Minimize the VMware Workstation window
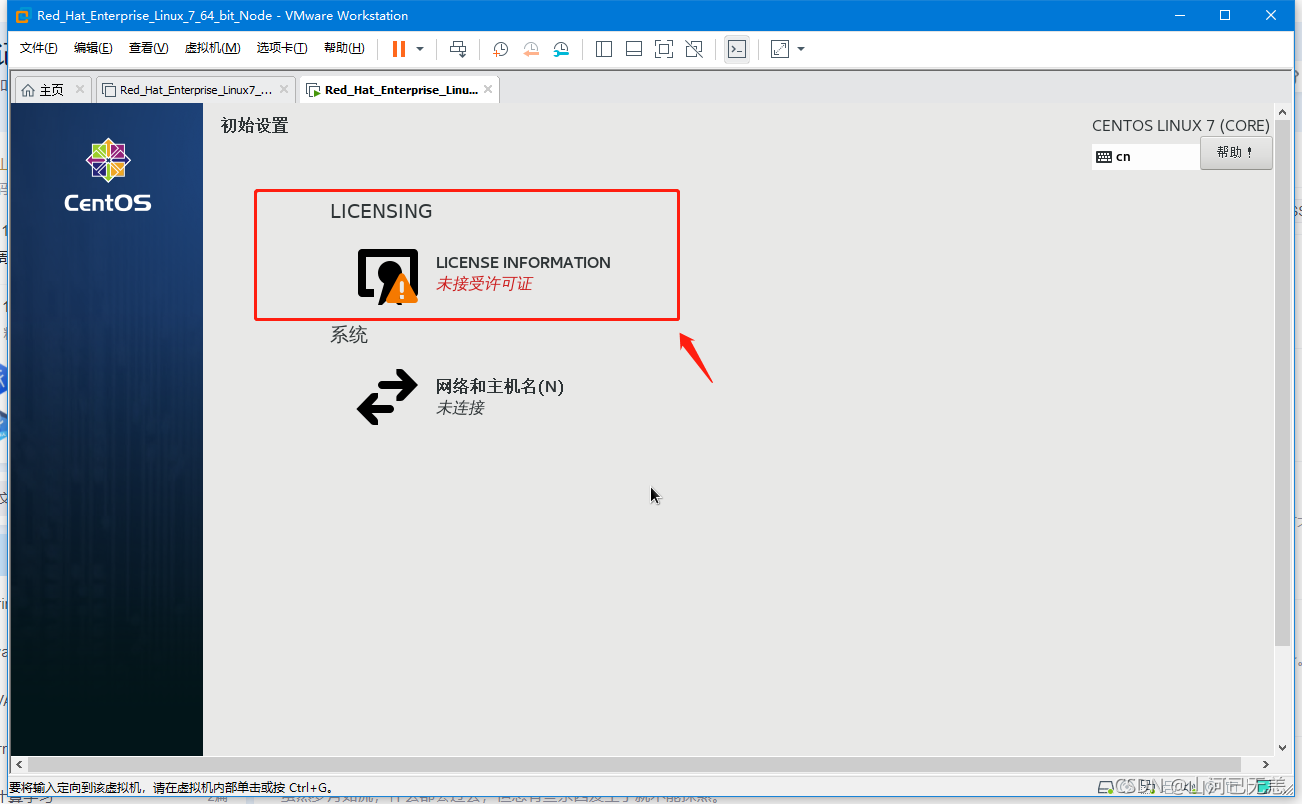This screenshot has width=1302, height=804. point(1179,15)
